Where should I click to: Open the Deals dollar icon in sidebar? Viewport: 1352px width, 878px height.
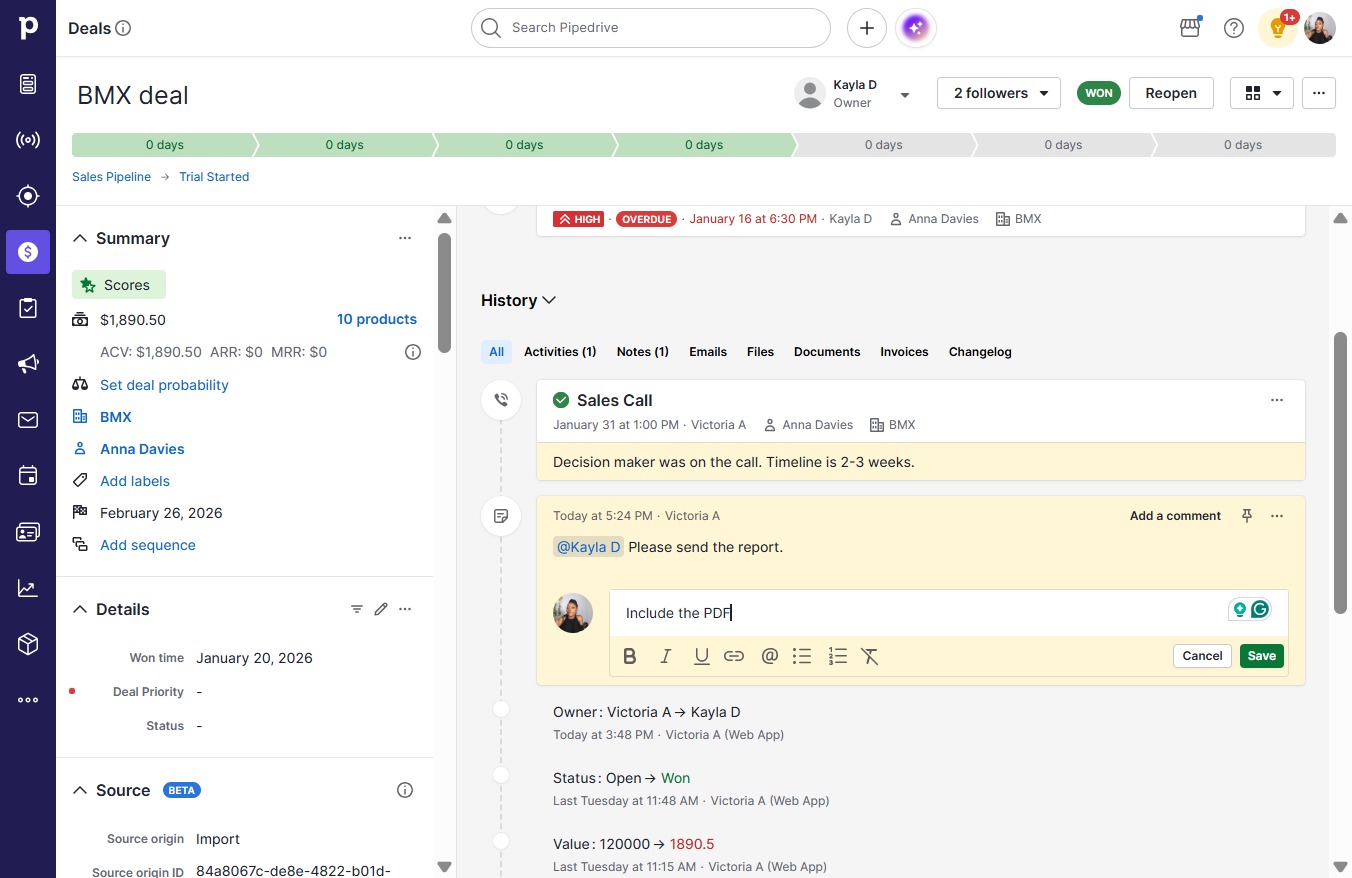(x=28, y=252)
